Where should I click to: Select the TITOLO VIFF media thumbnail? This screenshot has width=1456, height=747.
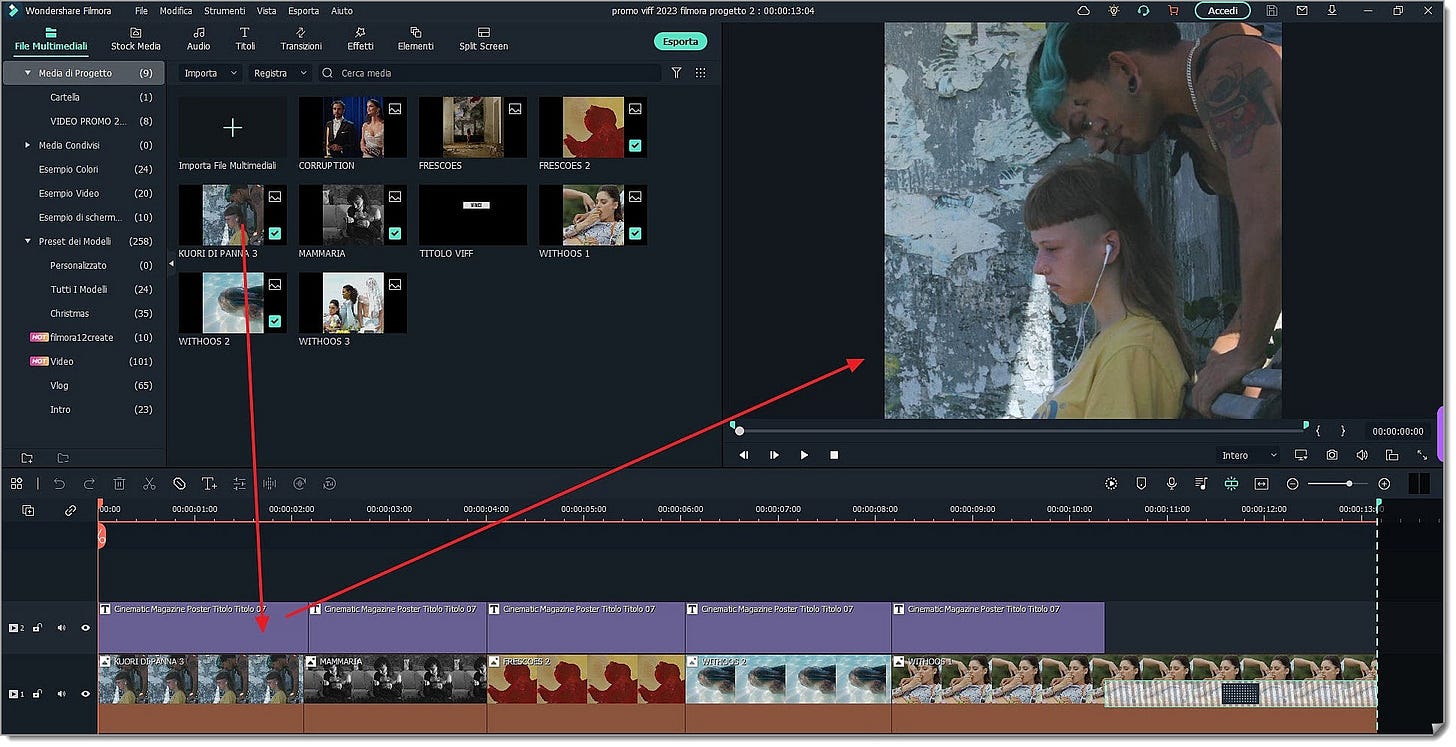(x=472, y=216)
